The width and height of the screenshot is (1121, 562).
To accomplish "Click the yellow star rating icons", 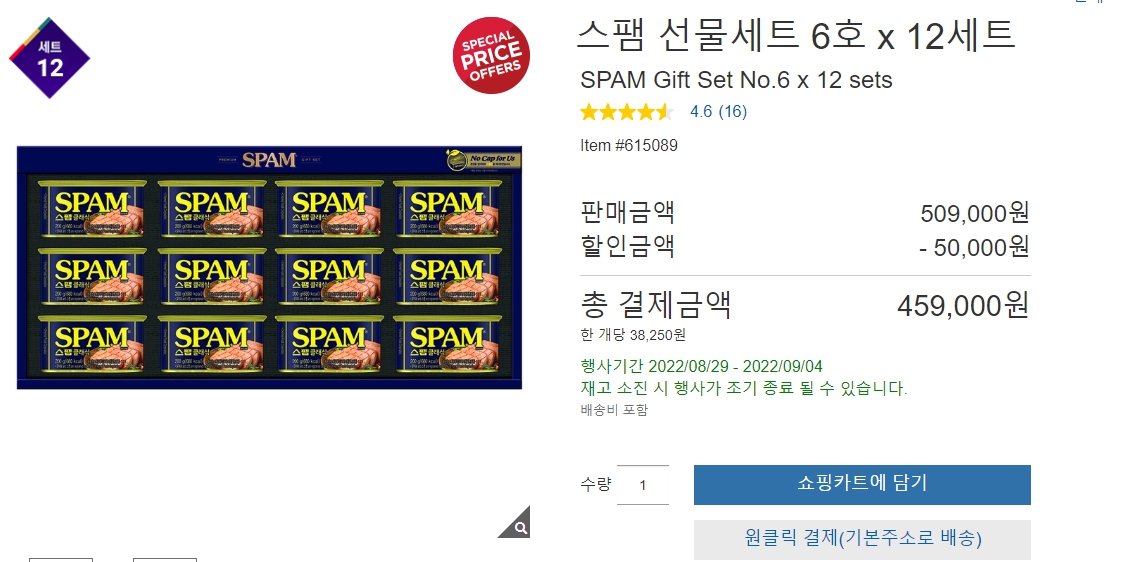I will [x=627, y=112].
